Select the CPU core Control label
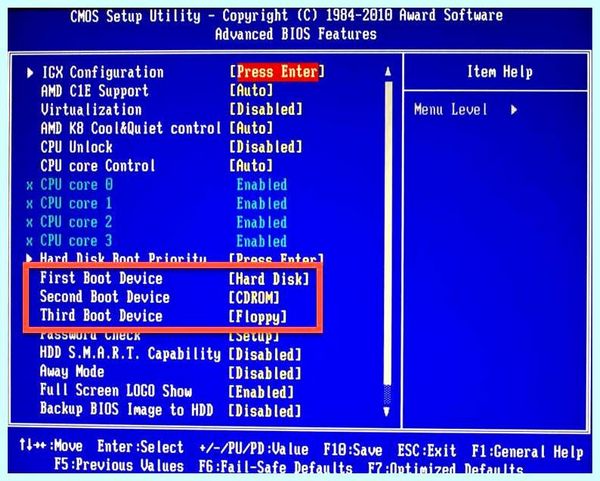The width and height of the screenshot is (600, 481). [x=98, y=166]
